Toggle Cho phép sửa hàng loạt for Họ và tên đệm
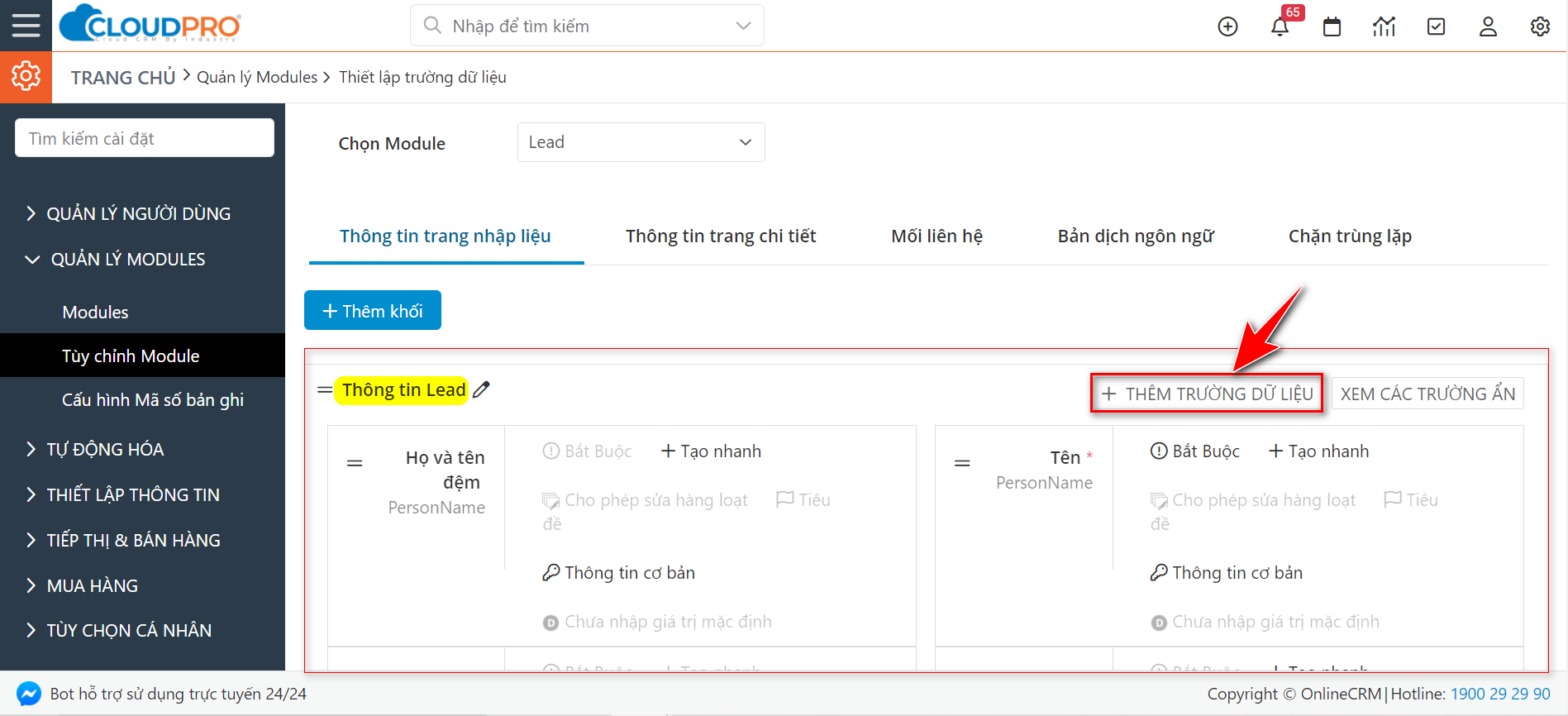Image resolution: width=1568 pixels, height=716 pixels. pos(645,500)
